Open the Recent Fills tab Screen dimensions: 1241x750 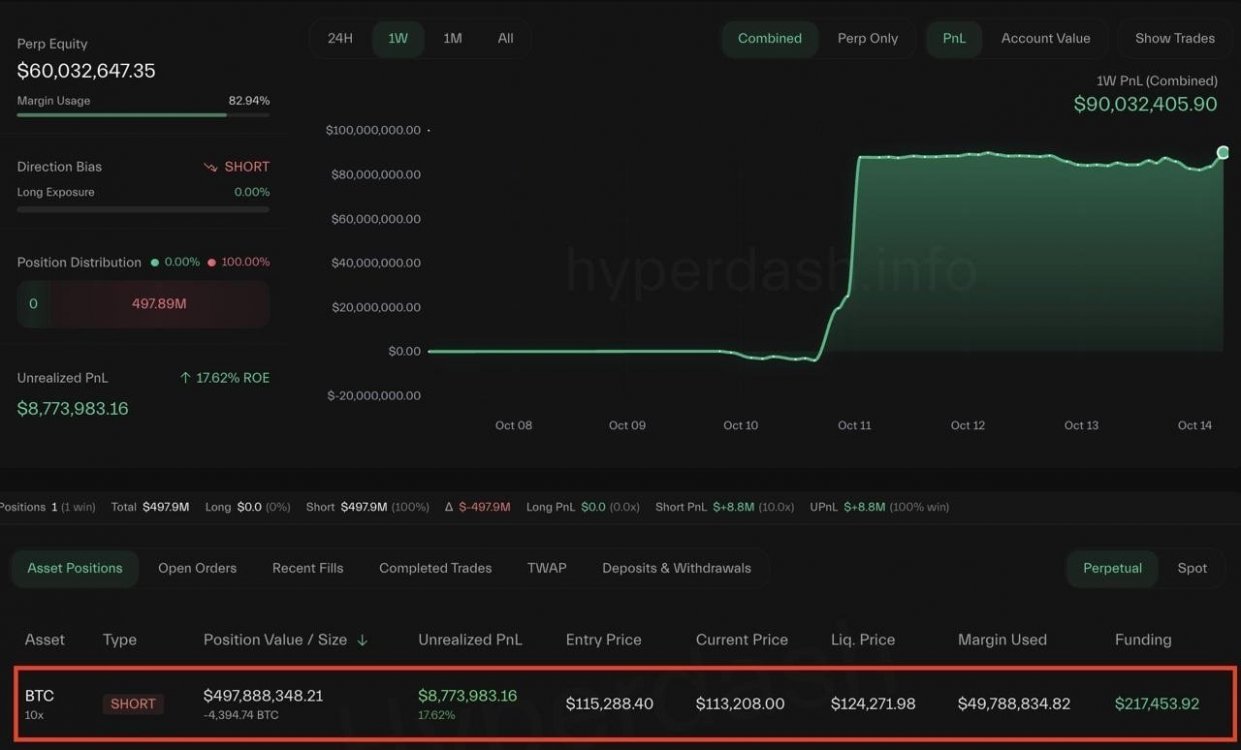307,568
